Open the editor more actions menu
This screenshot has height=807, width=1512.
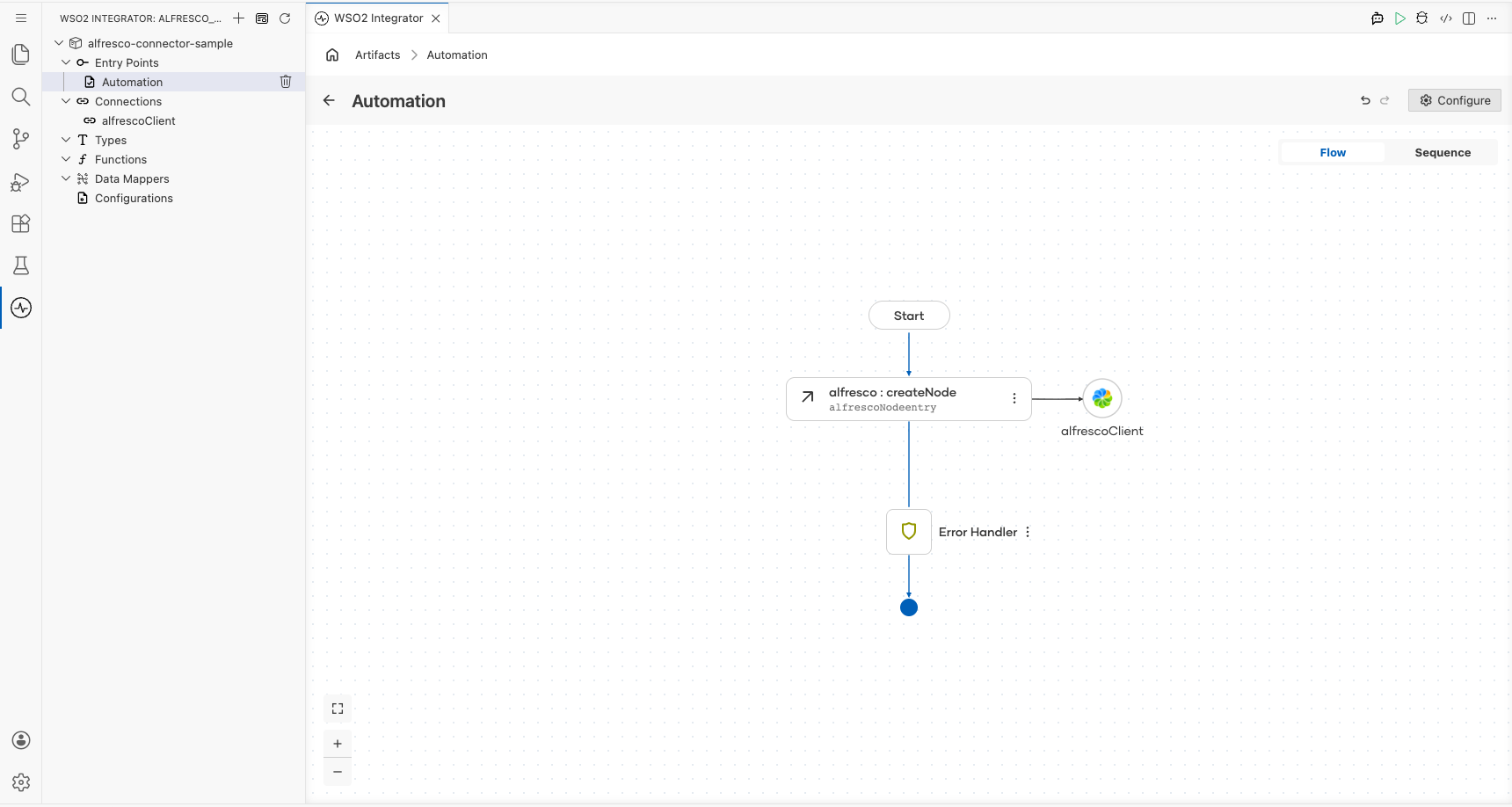coord(1492,18)
